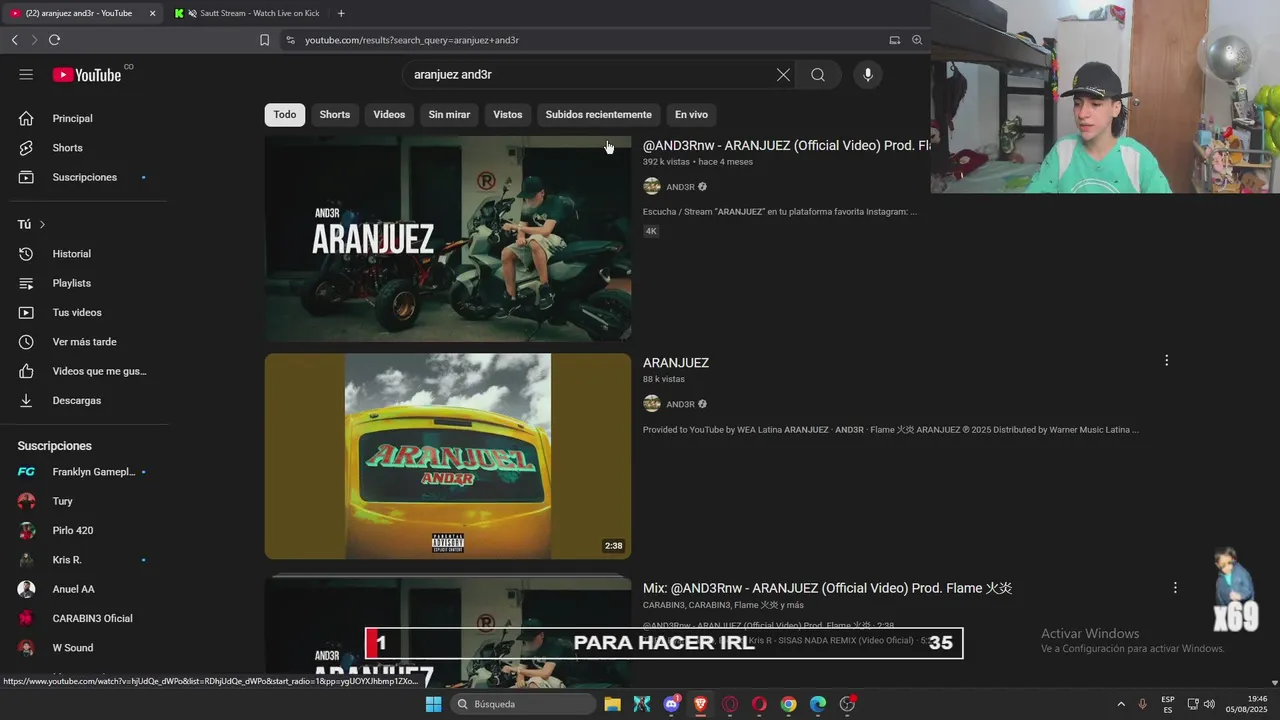Open the Windows Start menu
Image resolution: width=1280 pixels, height=720 pixels.
pyautogui.click(x=433, y=704)
